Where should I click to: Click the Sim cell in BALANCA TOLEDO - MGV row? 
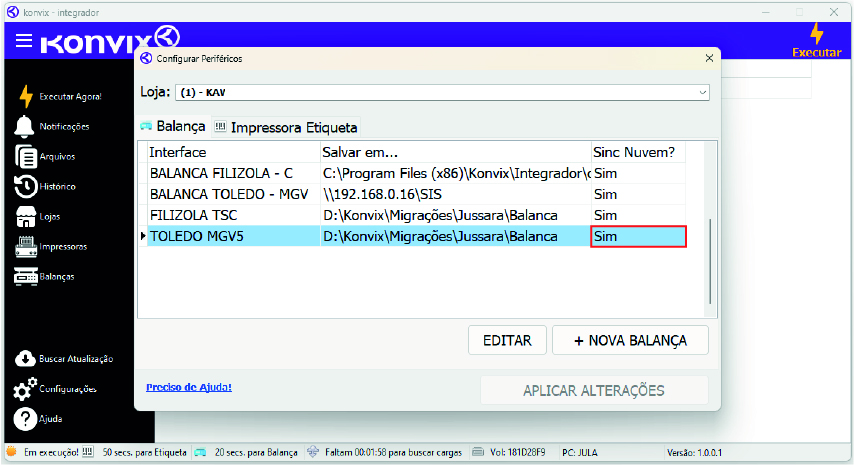[638, 194]
